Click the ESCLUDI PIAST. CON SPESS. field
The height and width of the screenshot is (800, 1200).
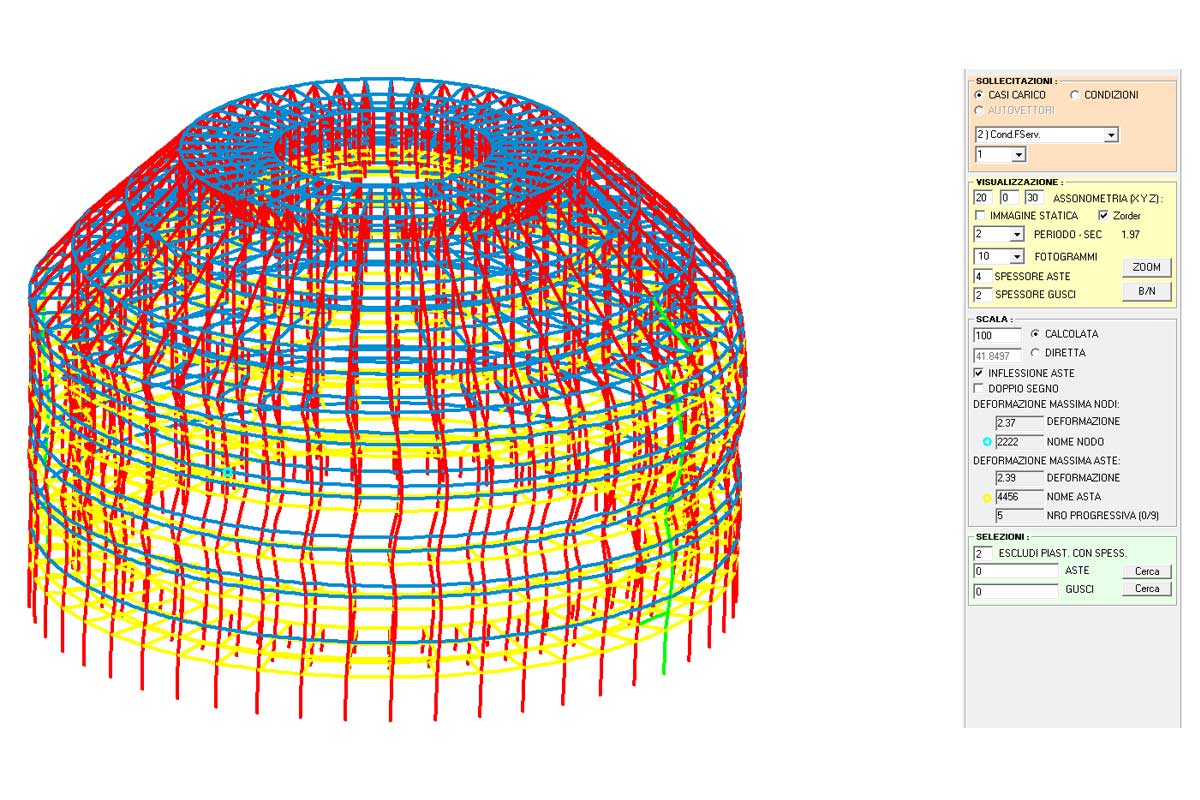click(982, 553)
